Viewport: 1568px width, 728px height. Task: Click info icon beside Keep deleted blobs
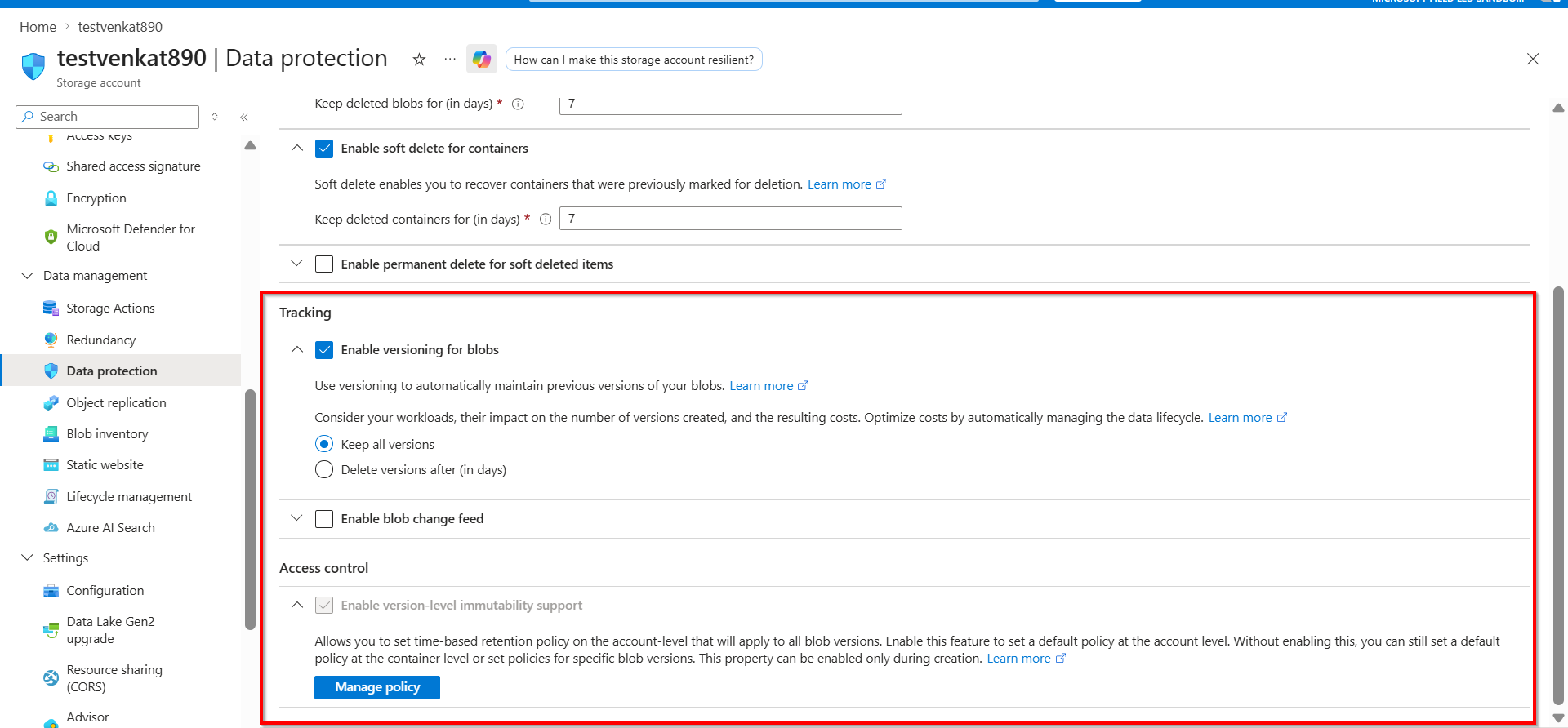click(518, 104)
